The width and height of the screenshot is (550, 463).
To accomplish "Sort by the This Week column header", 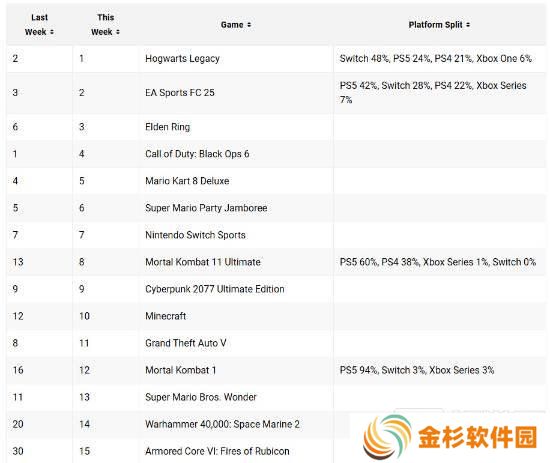I will coord(106,25).
